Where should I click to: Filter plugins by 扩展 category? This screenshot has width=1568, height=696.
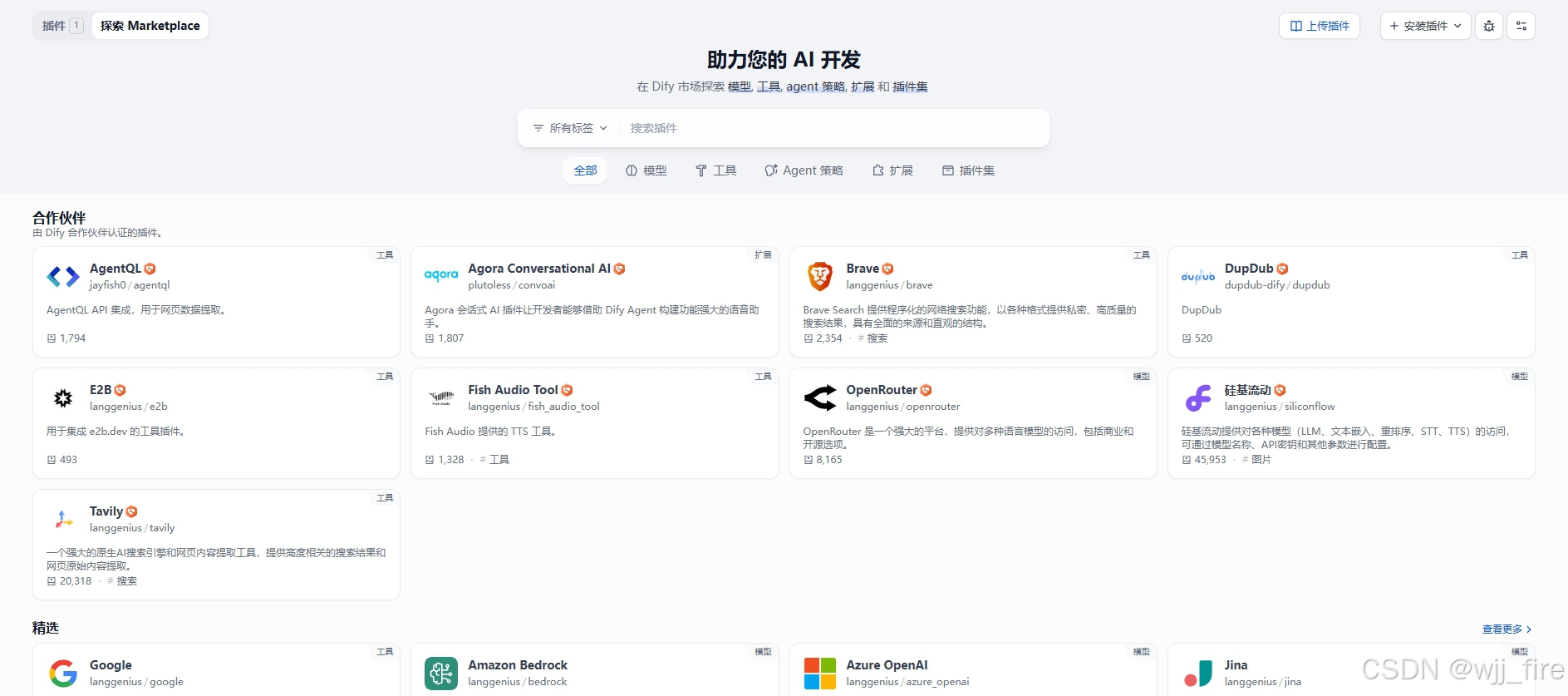[x=892, y=170]
